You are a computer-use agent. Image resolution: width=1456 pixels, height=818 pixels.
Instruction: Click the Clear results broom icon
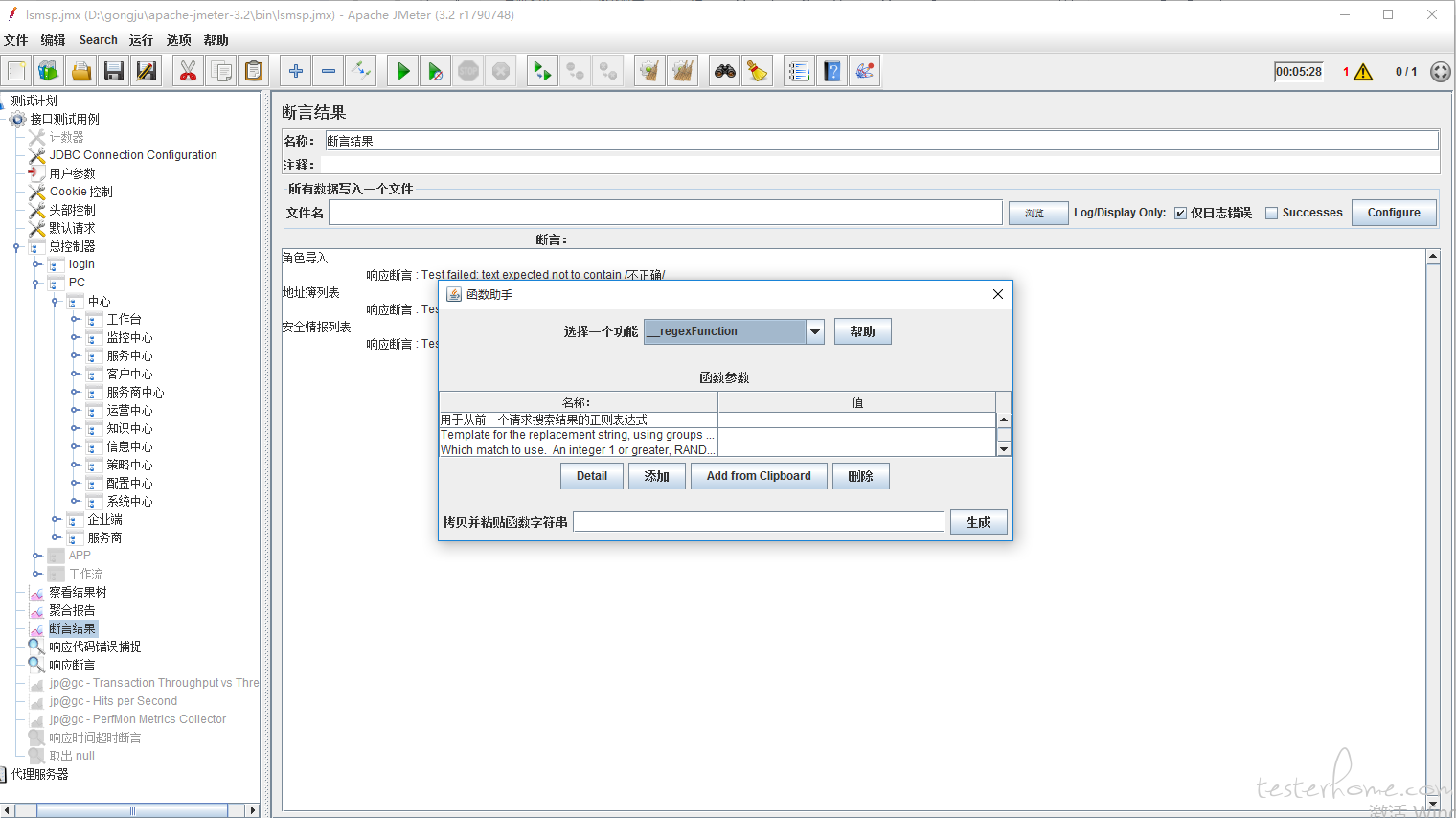click(650, 71)
